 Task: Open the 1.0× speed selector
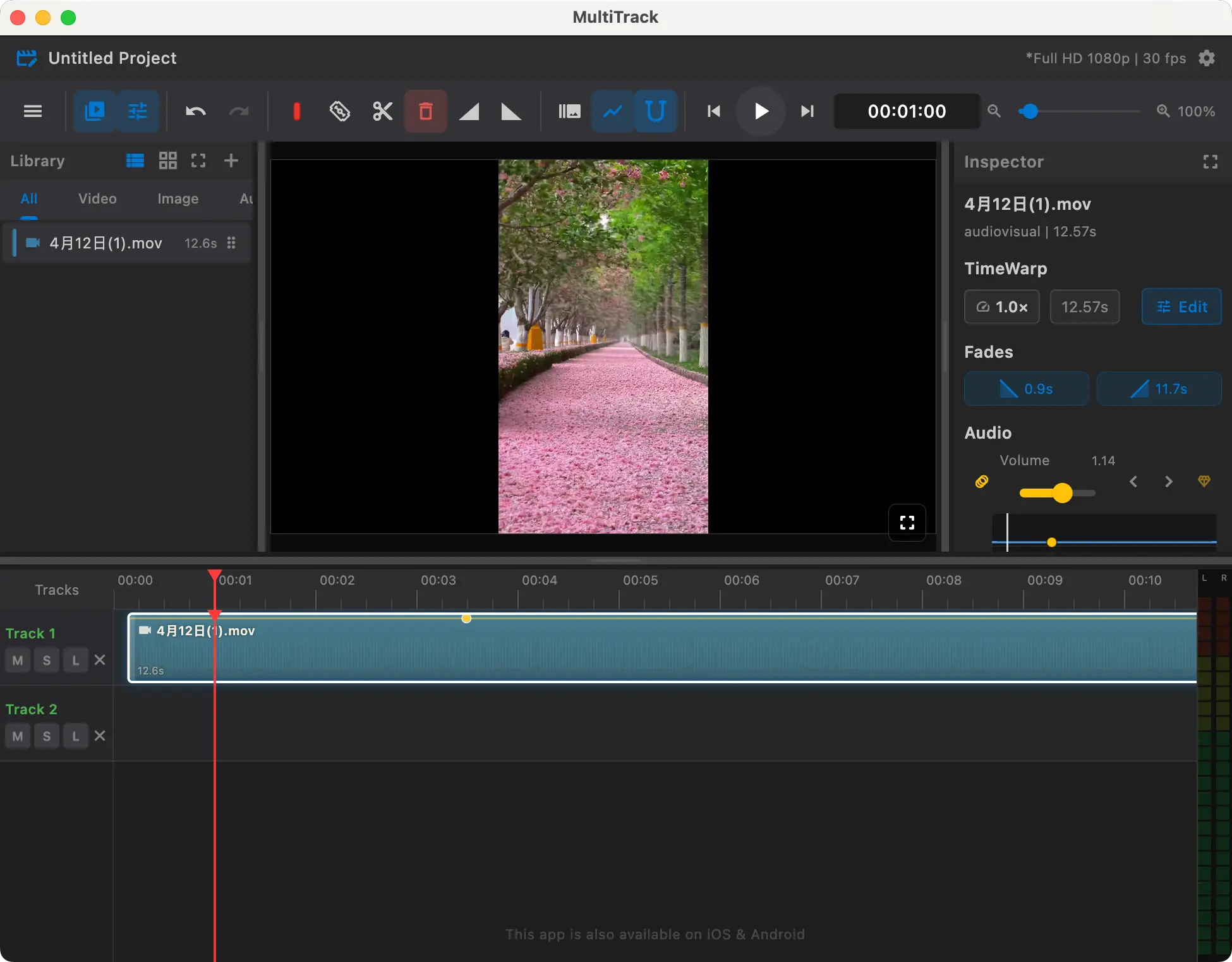point(1001,307)
